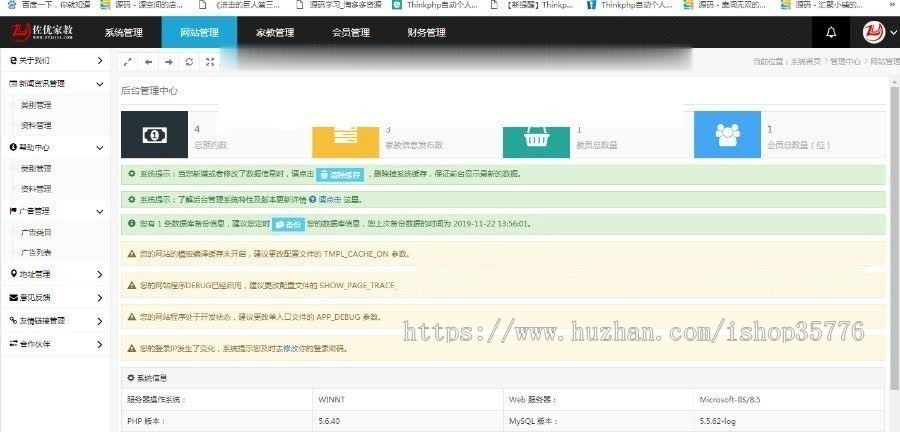Open 资料管理 under 新闻资讯管理

pyautogui.click(x=36, y=126)
